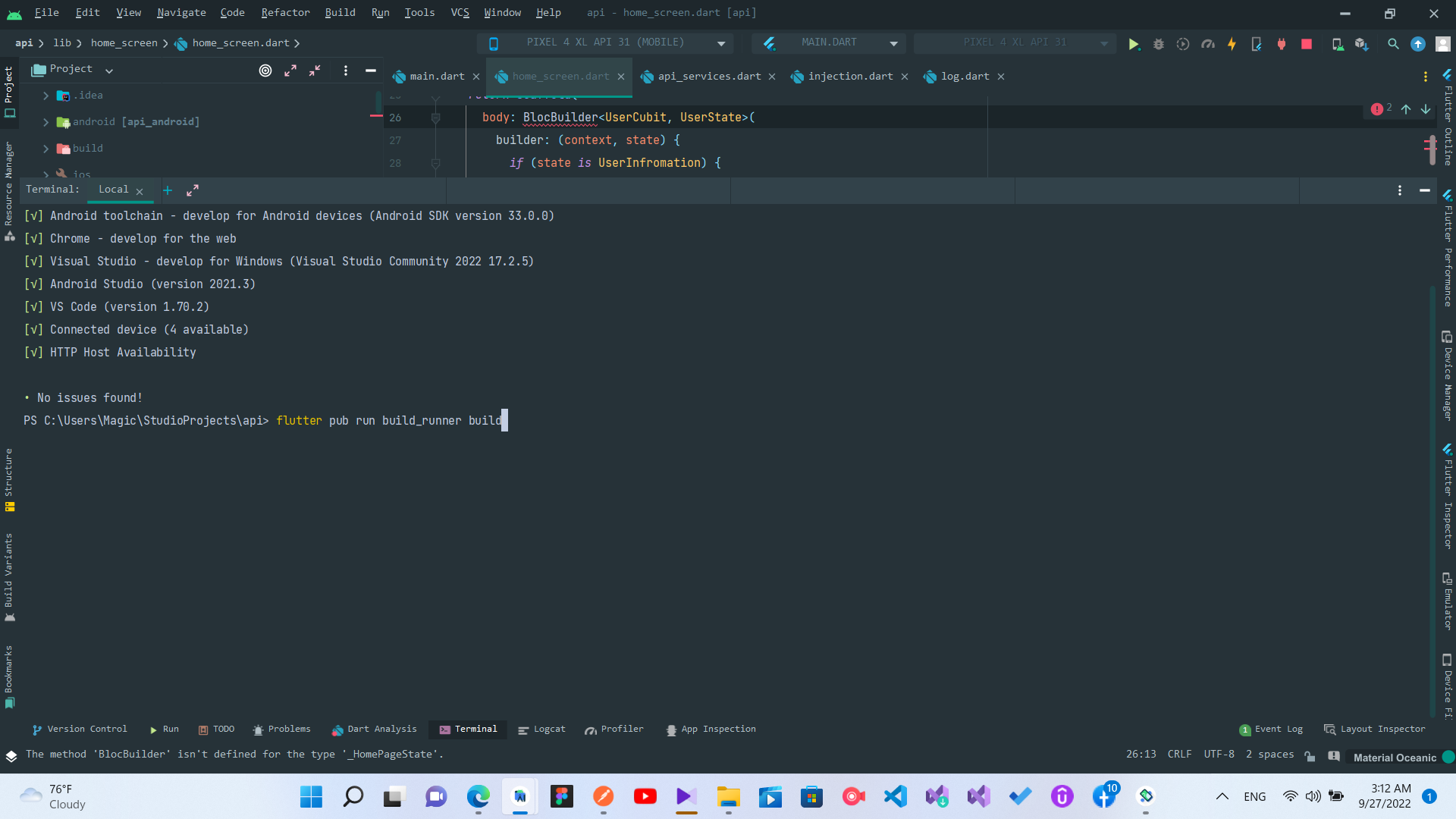The width and height of the screenshot is (1456, 819).
Task: Open the Navigate menu
Action: coord(181,13)
